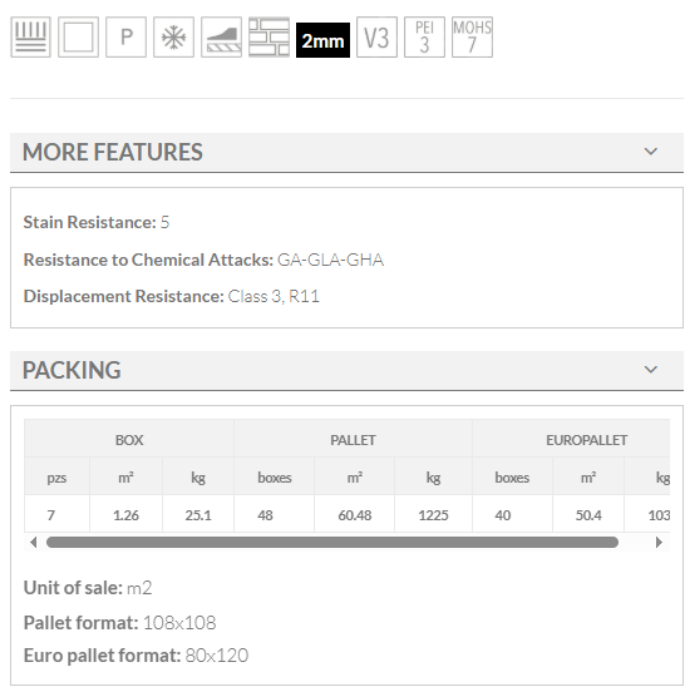Screen dimensions: 700x700
Task: Click the PALLET column group header
Action: pyautogui.click(x=353, y=440)
